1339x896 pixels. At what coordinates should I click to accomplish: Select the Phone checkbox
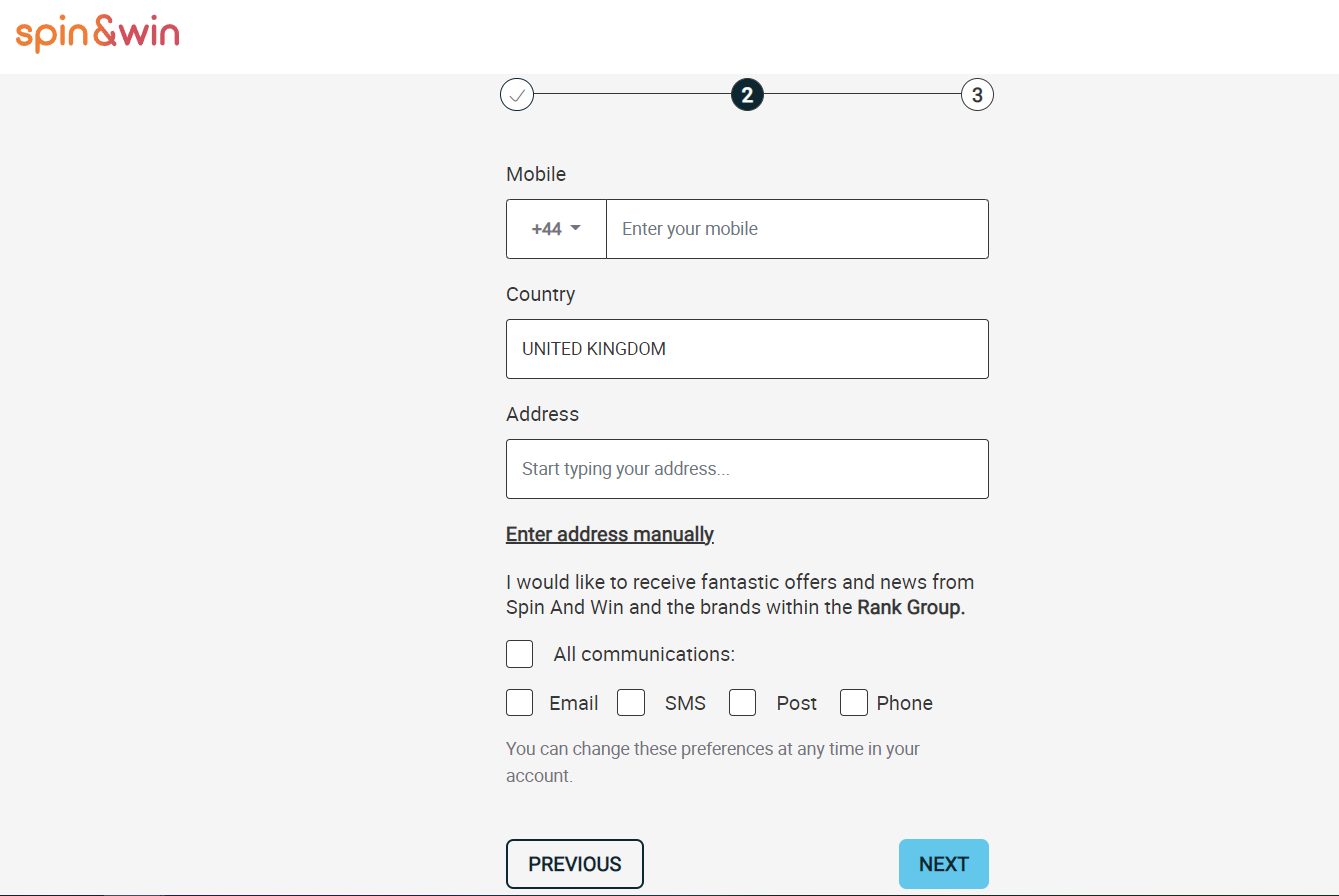(853, 703)
